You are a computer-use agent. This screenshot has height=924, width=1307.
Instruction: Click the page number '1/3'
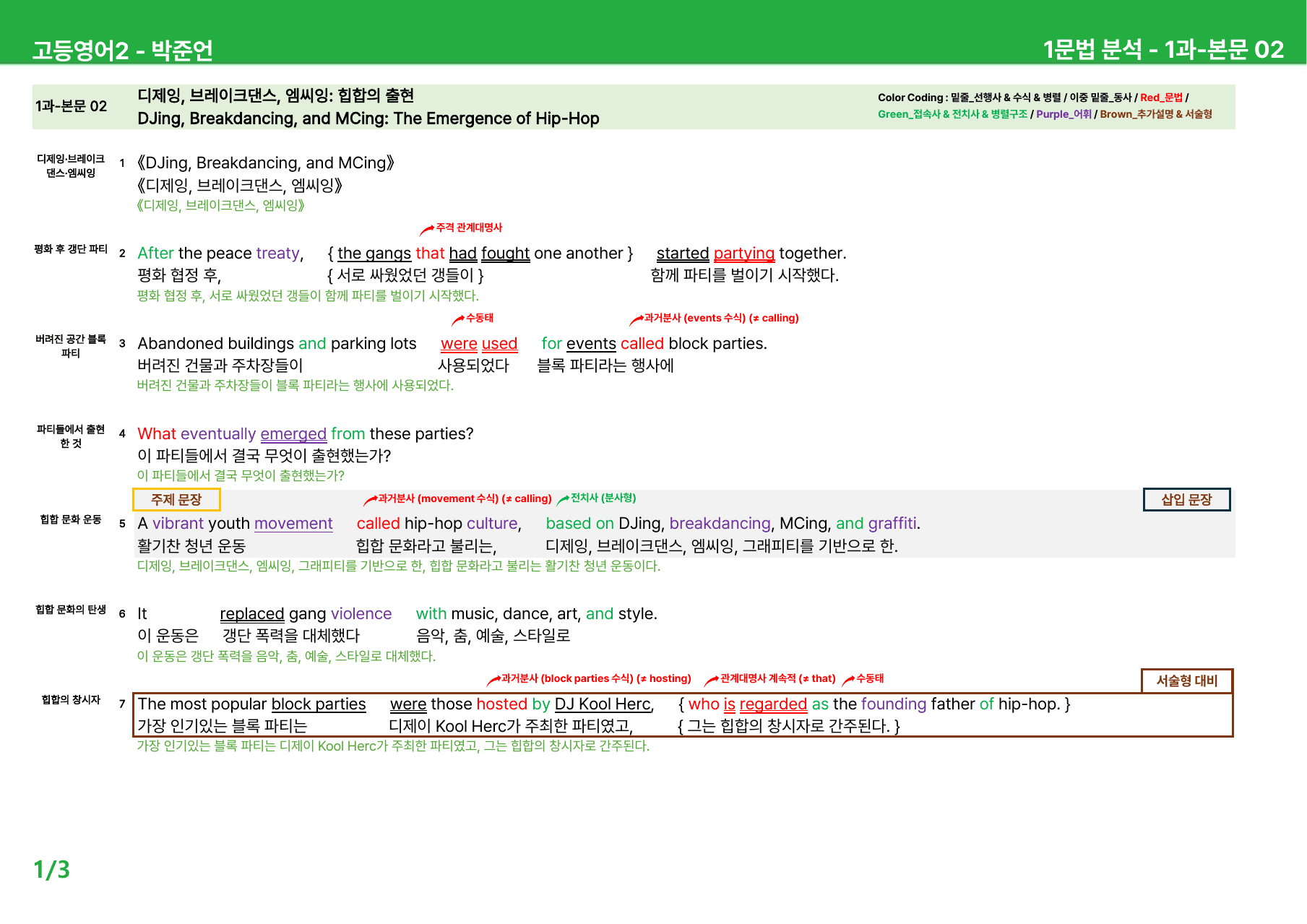tap(52, 870)
